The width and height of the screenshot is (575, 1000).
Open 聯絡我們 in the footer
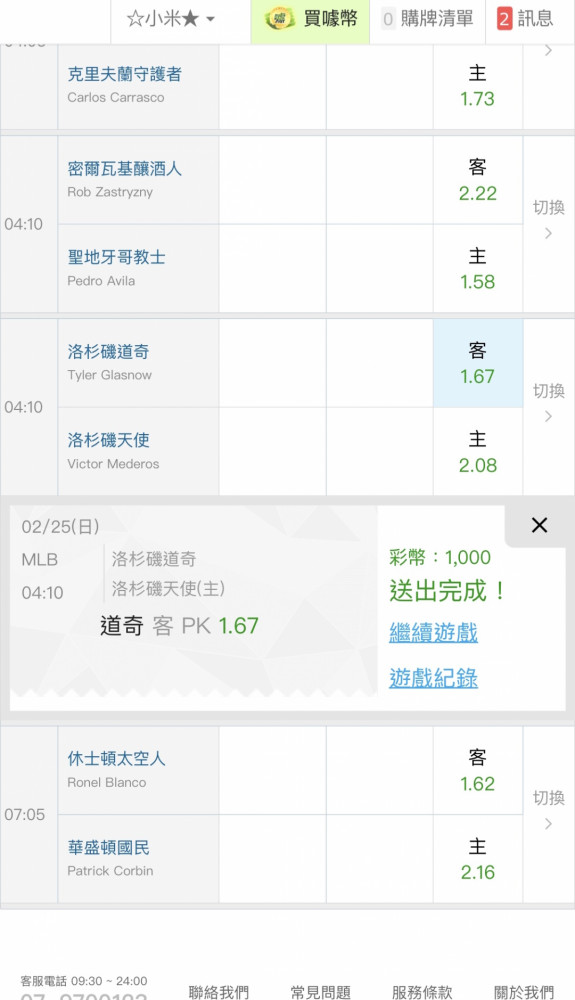219,992
